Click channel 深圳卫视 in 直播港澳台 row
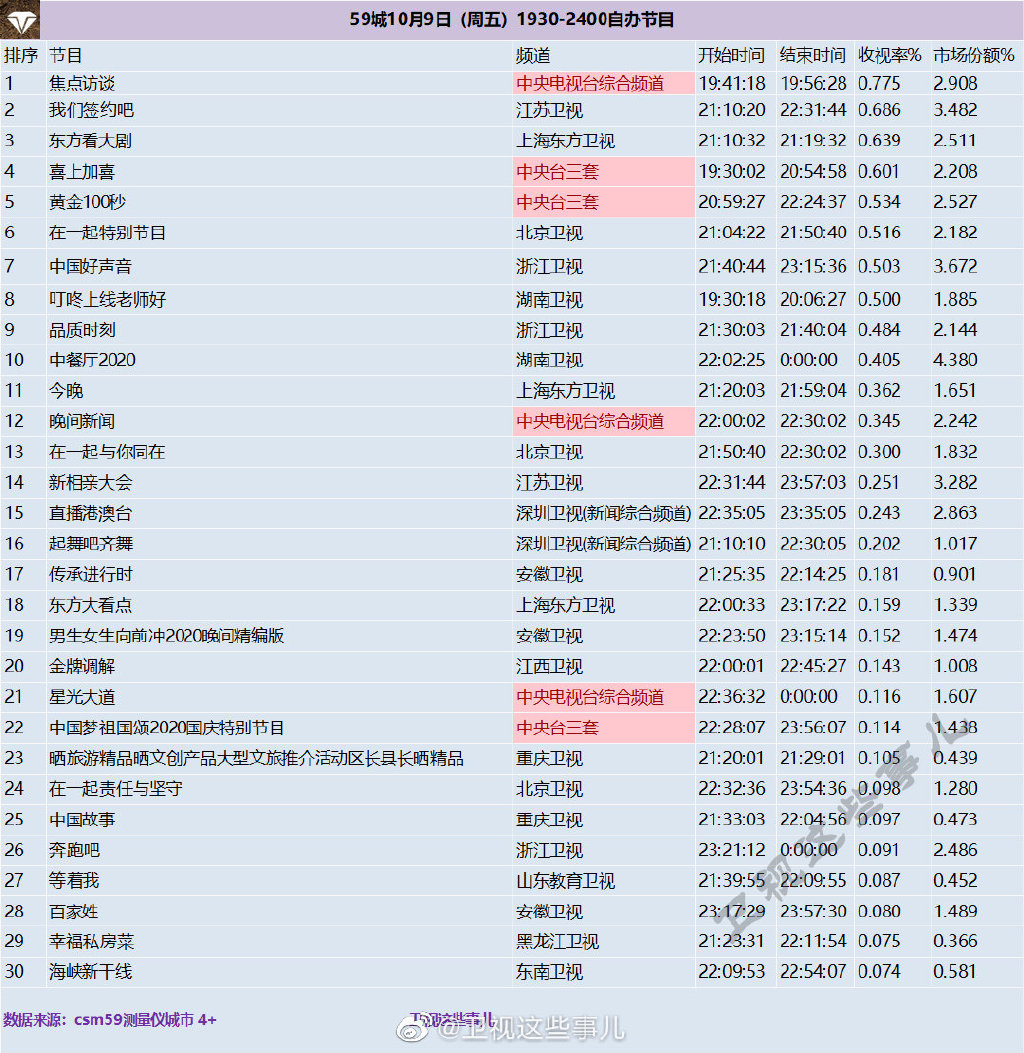This screenshot has width=1024, height=1053. coord(603,514)
